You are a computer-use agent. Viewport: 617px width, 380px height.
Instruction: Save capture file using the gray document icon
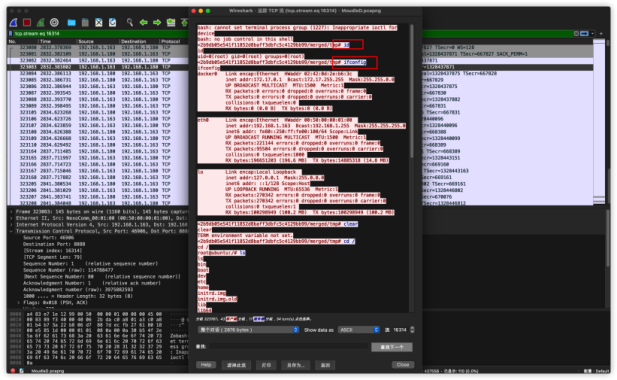[85, 22]
